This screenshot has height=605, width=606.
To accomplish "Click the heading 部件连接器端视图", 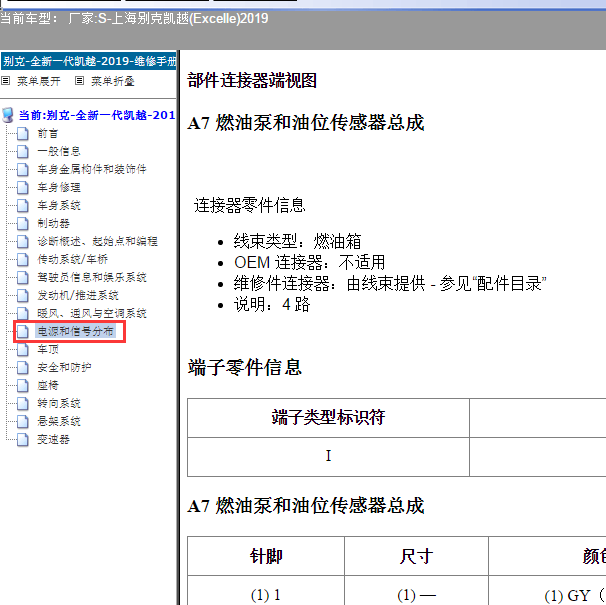I will 252,80.
